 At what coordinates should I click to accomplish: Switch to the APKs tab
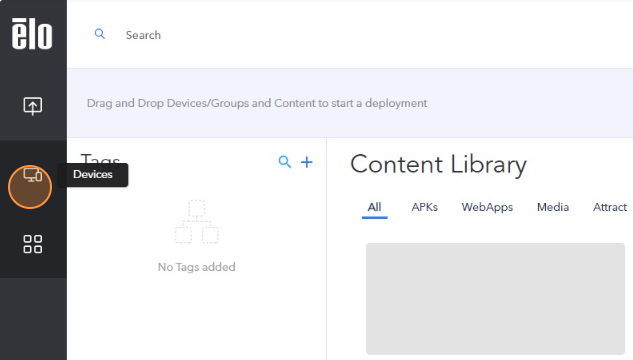click(424, 207)
